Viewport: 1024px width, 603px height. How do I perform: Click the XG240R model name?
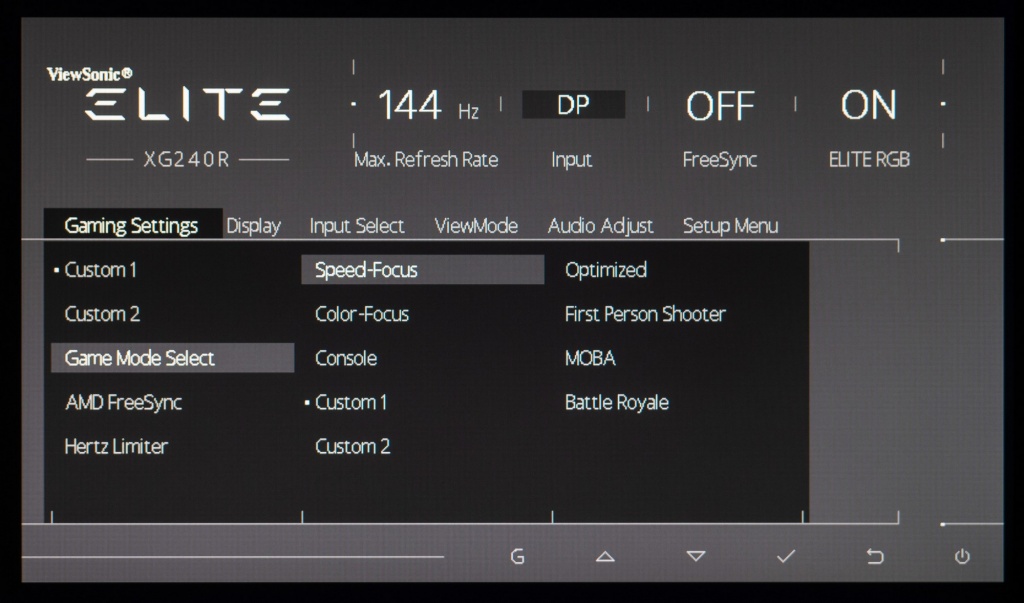pos(187,160)
